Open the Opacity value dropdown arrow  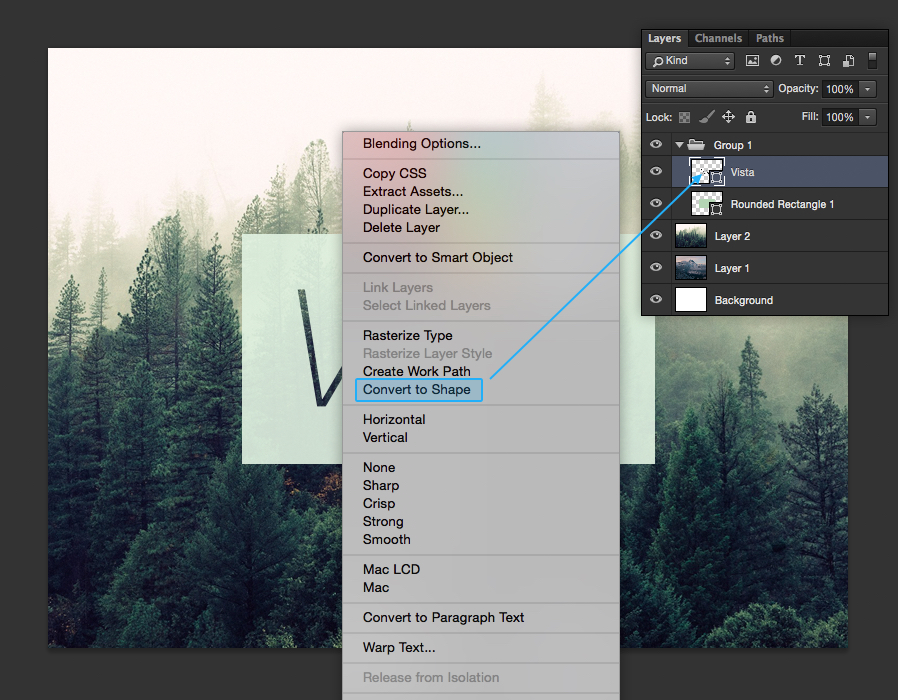(868, 88)
